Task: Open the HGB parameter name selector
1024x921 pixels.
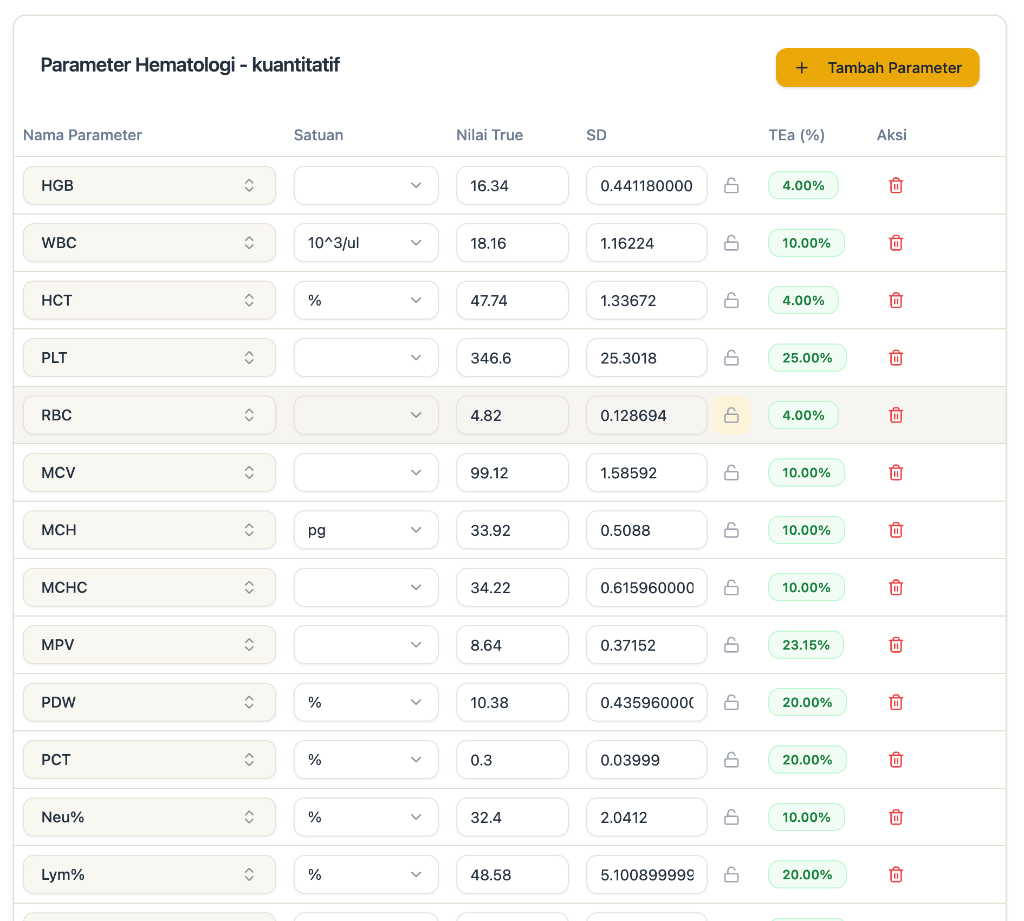Action: click(149, 186)
